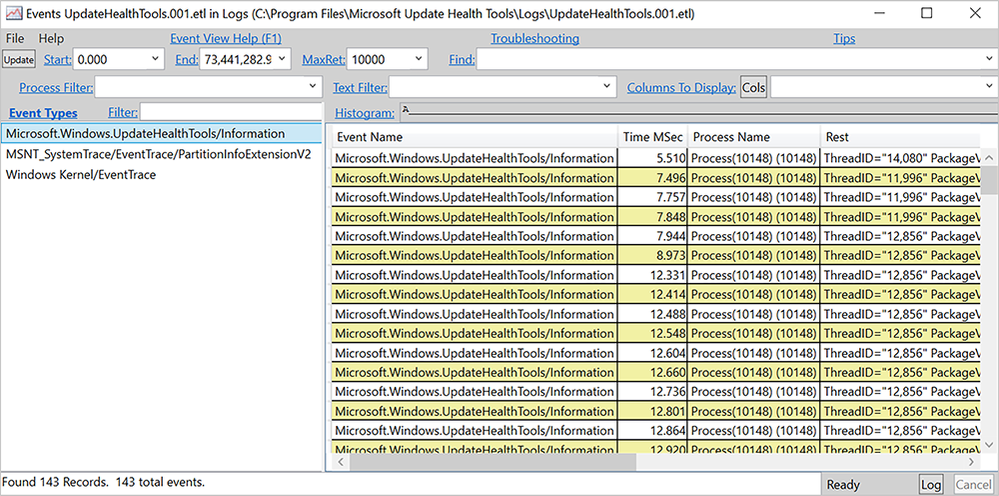The width and height of the screenshot is (999, 496).
Task: Select the Time MSec cell 12.488
Action: [x=652, y=314]
